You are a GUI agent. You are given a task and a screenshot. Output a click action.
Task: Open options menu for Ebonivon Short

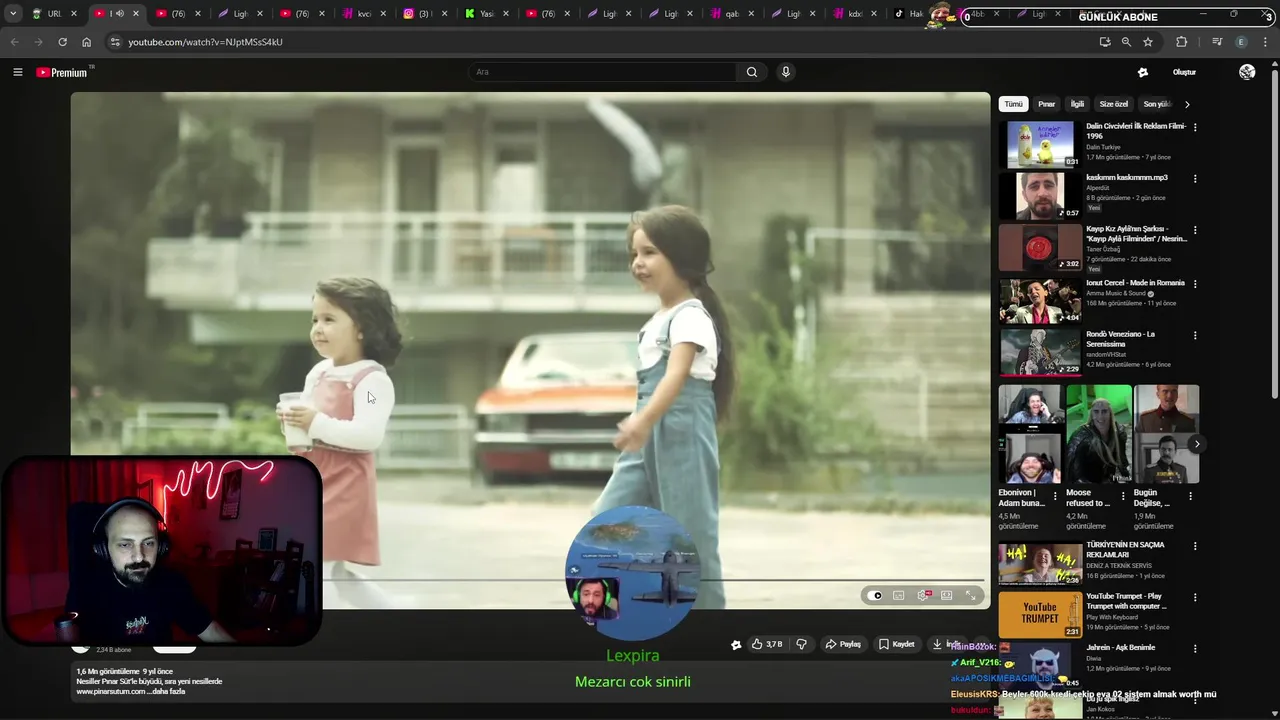[x=1055, y=496]
